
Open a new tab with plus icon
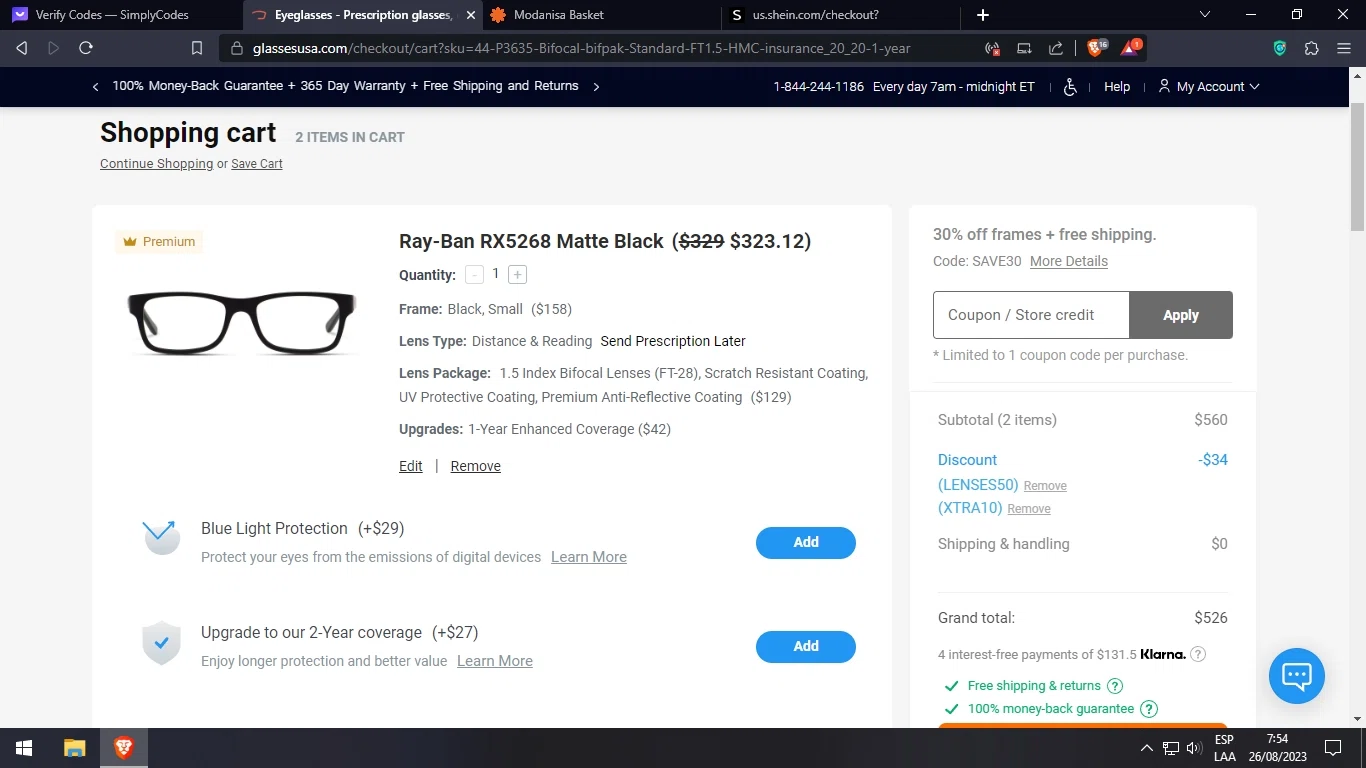[983, 15]
